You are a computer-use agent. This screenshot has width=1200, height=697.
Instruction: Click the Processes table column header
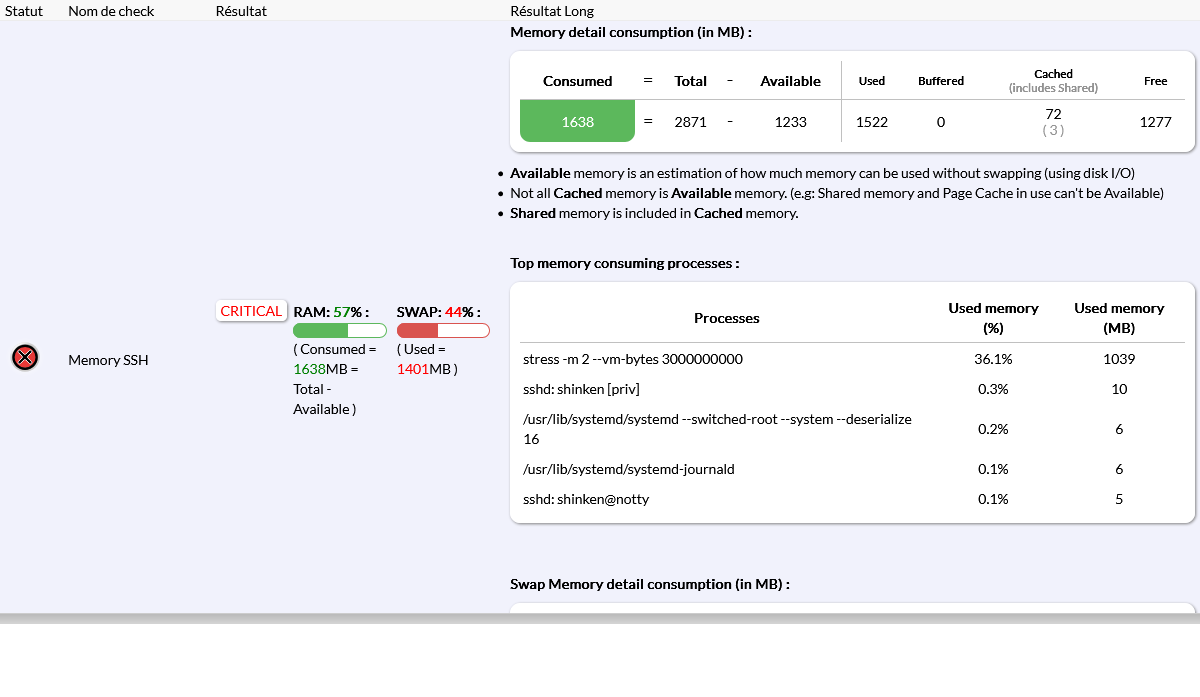point(726,318)
